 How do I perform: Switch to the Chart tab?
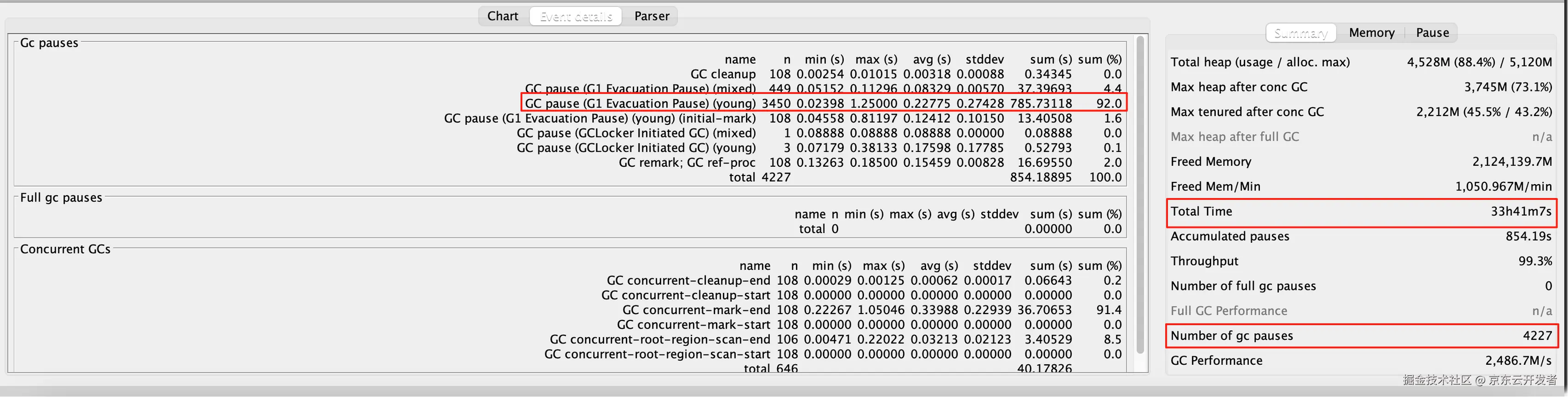point(503,17)
